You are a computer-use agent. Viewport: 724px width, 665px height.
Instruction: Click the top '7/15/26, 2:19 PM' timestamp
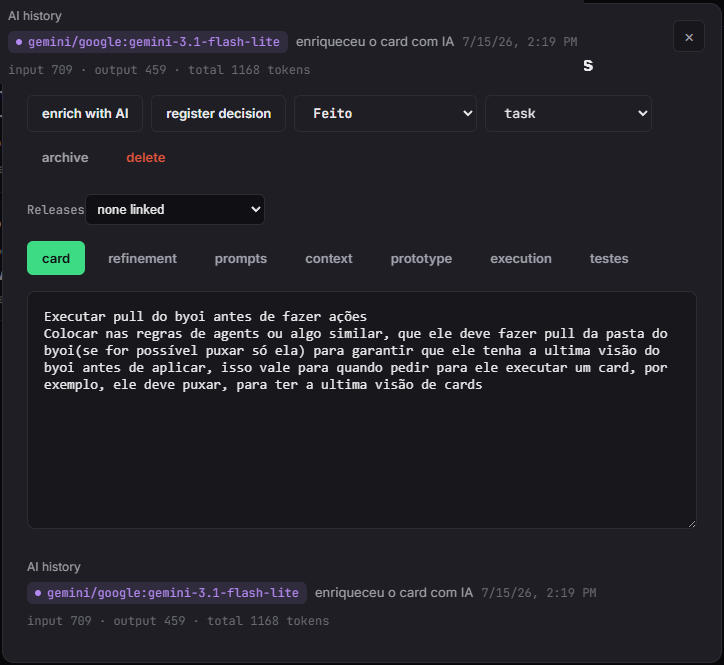point(519,42)
